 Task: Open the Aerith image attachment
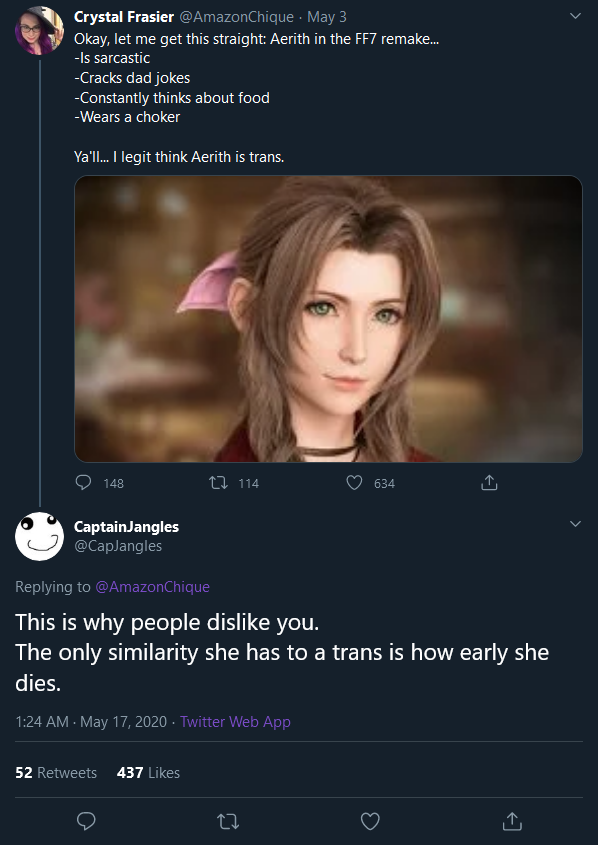coord(328,319)
